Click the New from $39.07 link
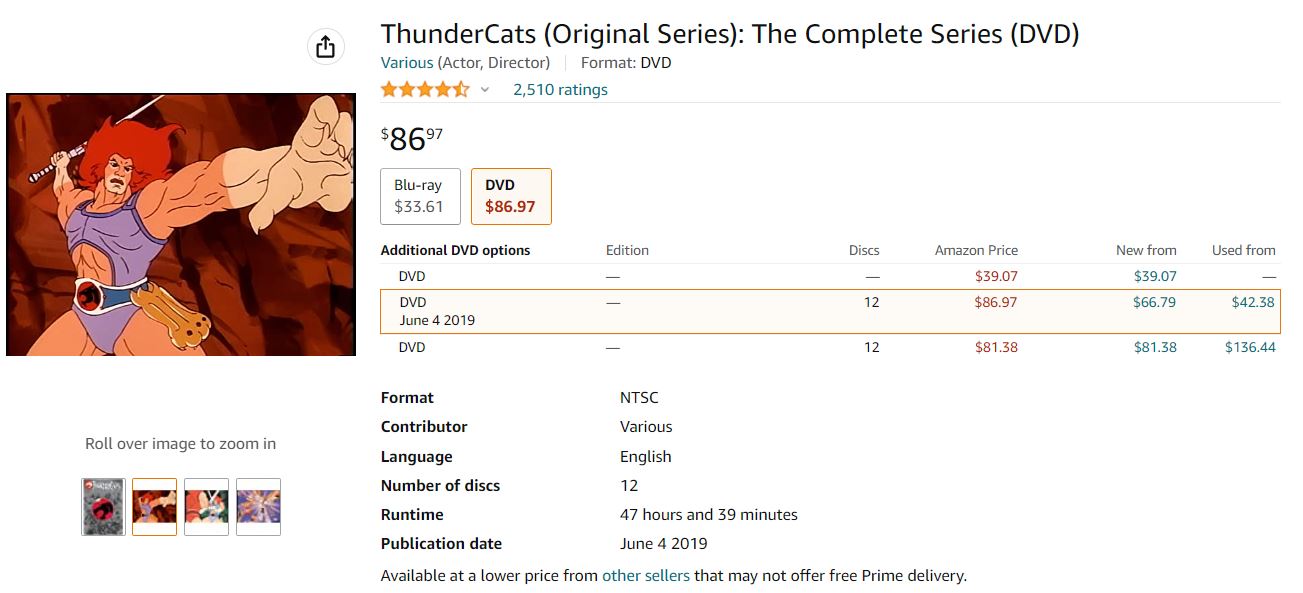 click(x=1146, y=275)
